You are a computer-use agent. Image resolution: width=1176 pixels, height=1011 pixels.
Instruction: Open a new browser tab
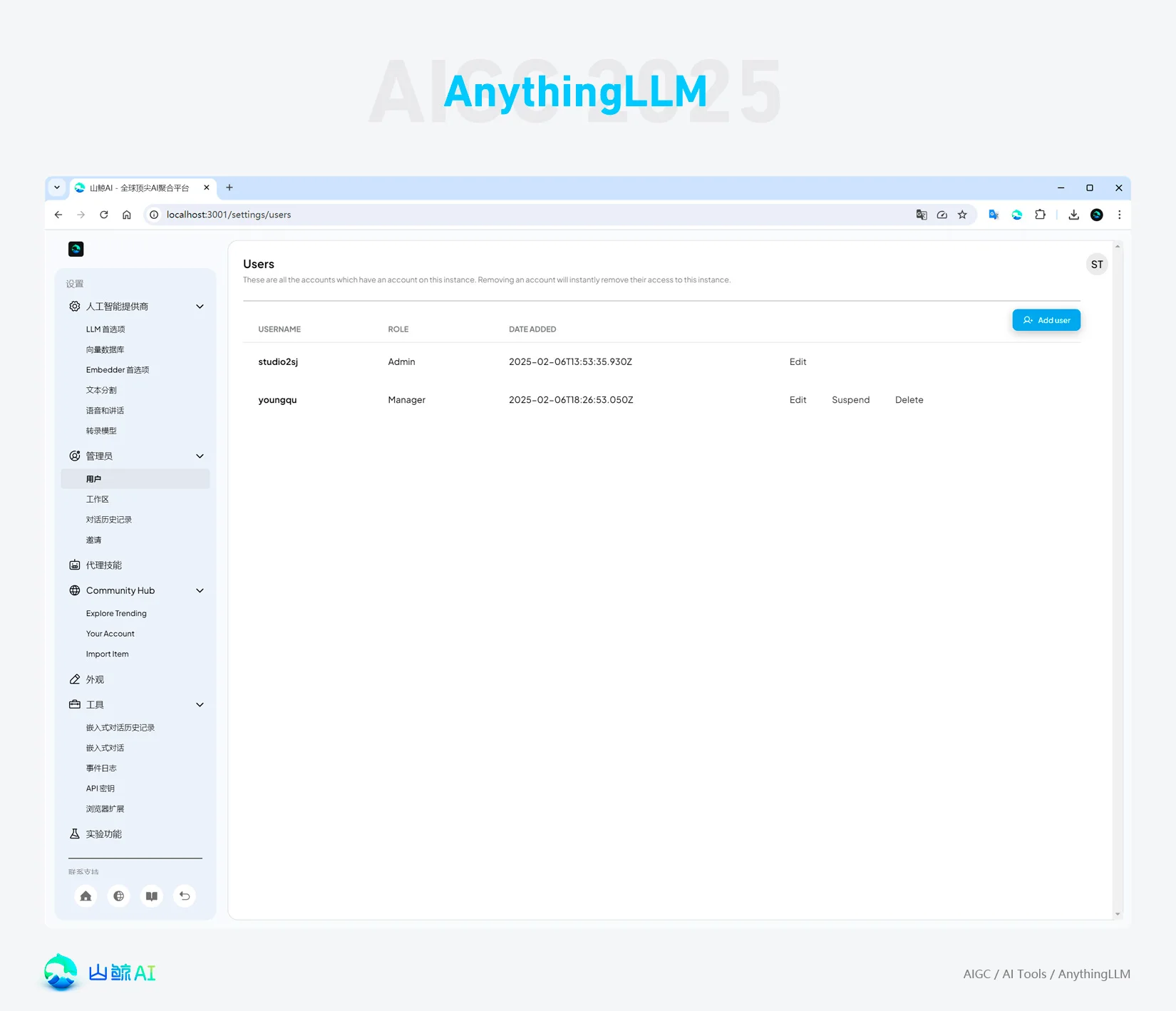click(229, 188)
